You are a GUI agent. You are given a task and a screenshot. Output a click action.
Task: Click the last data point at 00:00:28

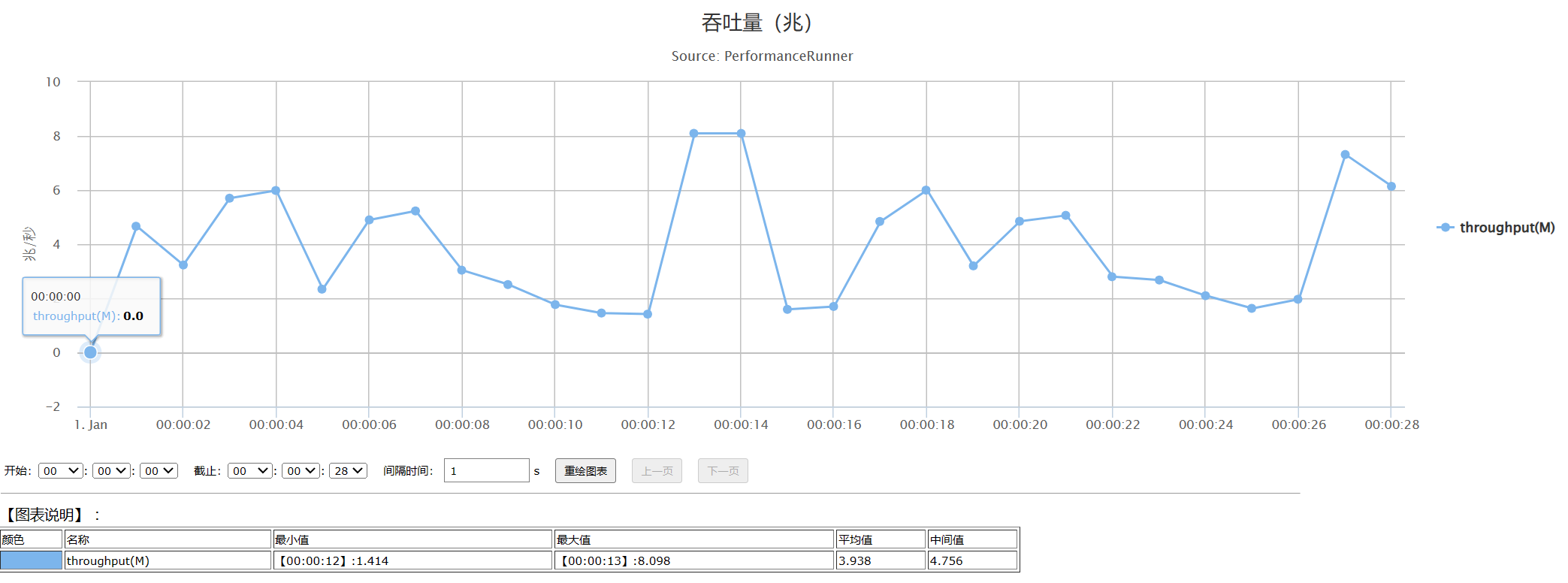(x=1391, y=186)
